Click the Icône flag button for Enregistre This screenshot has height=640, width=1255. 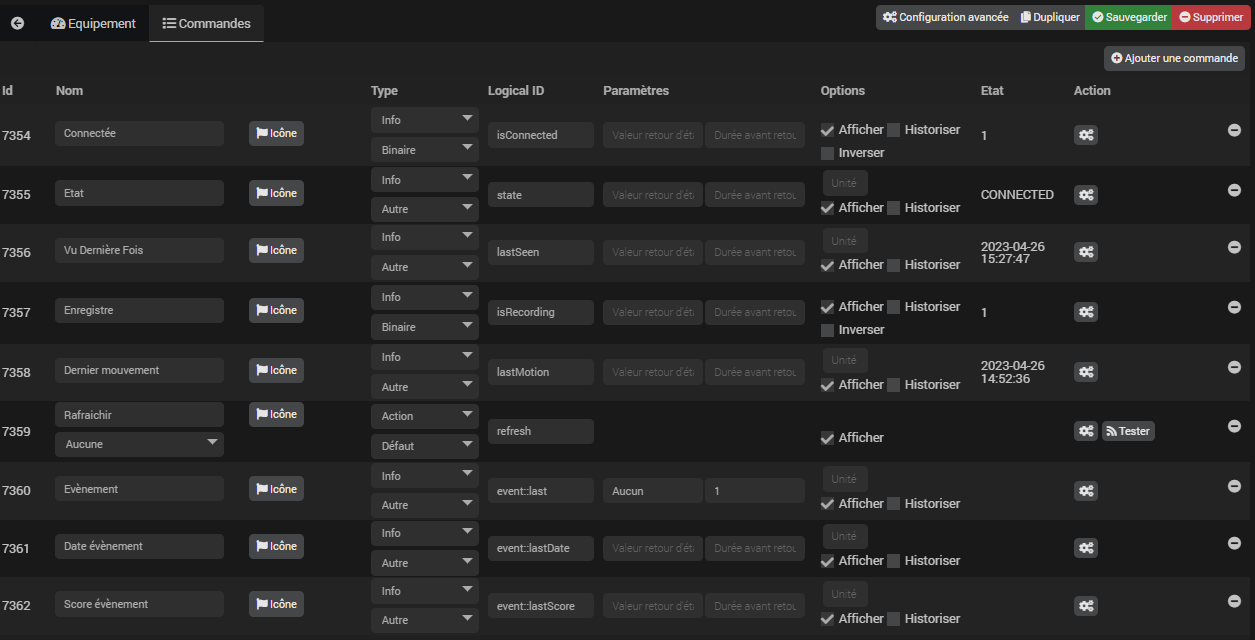[276, 311]
